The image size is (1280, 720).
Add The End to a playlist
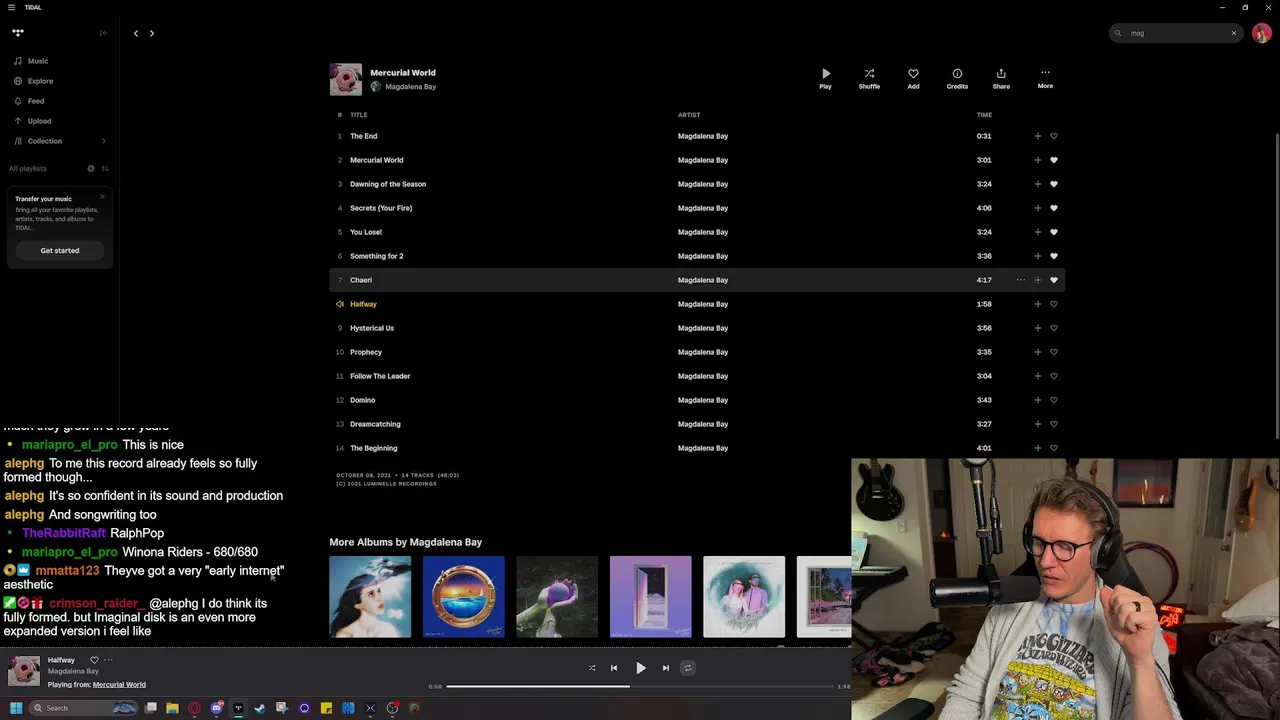pos(1037,136)
